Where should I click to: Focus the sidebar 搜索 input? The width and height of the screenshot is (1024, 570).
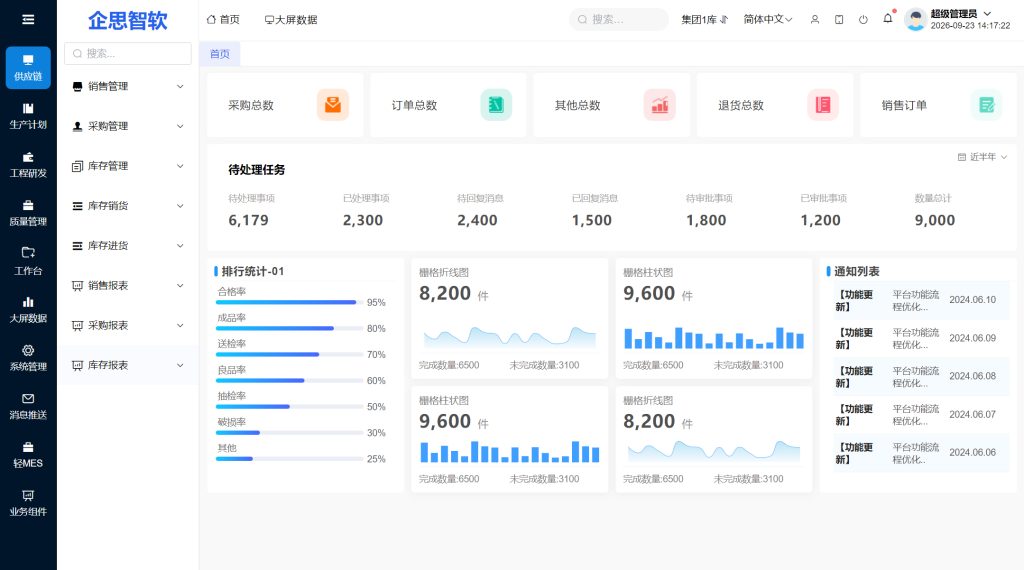pos(128,54)
